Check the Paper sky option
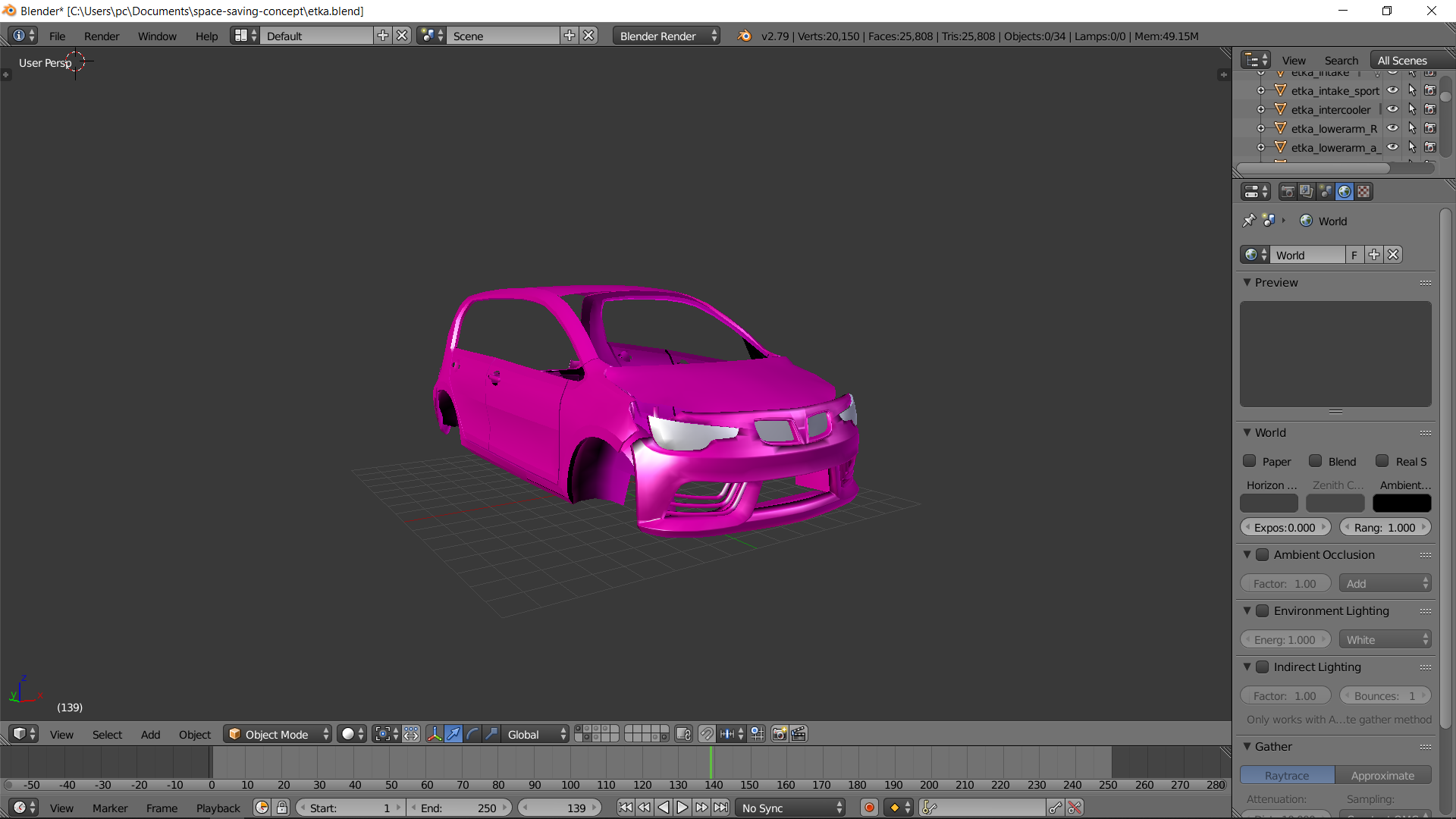The height and width of the screenshot is (819, 1456). 1250,461
